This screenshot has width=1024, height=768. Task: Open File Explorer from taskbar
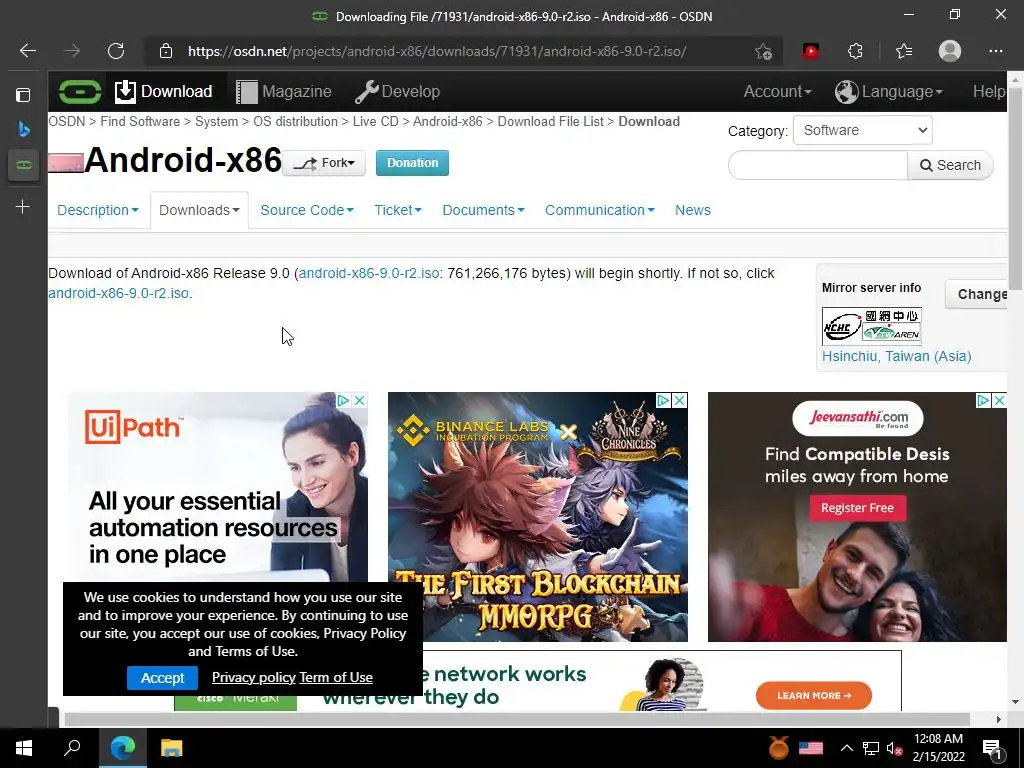[171, 748]
